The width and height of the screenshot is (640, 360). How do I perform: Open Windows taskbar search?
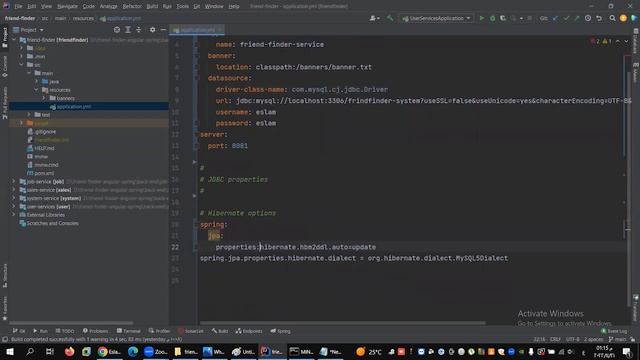pyautogui.click(x=30, y=351)
